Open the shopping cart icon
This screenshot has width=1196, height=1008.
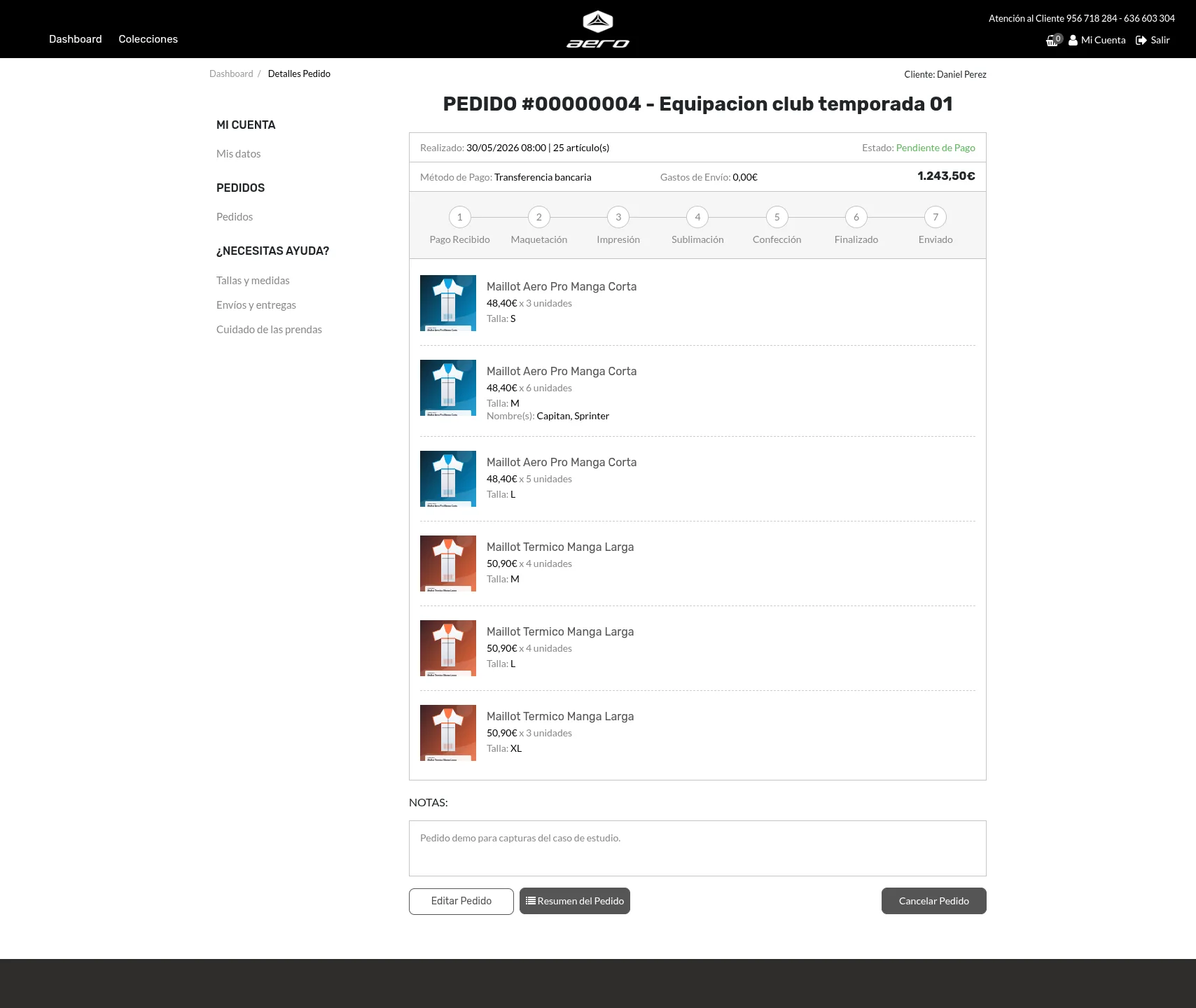tap(1052, 41)
